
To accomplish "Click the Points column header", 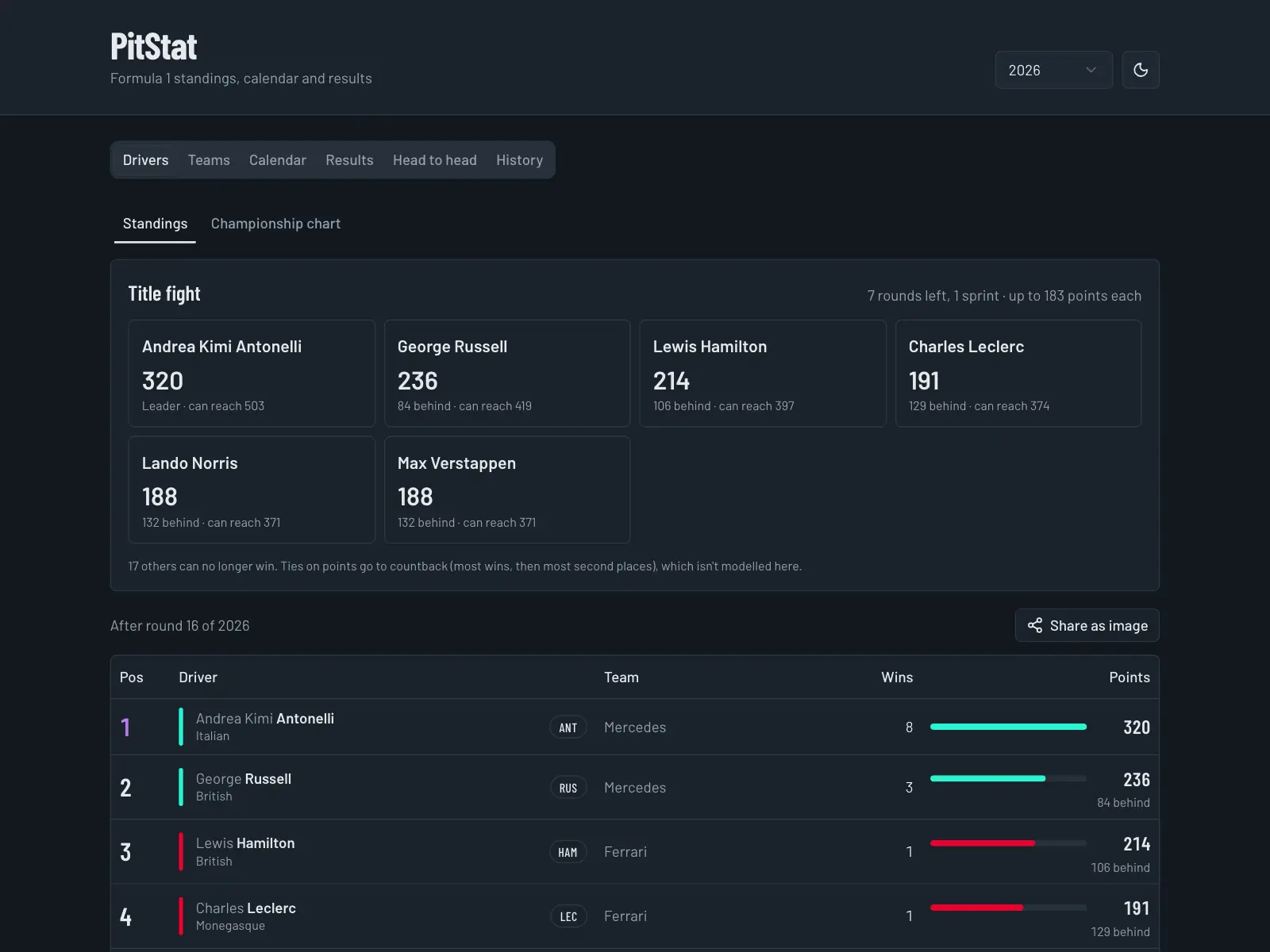I will (x=1130, y=678).
